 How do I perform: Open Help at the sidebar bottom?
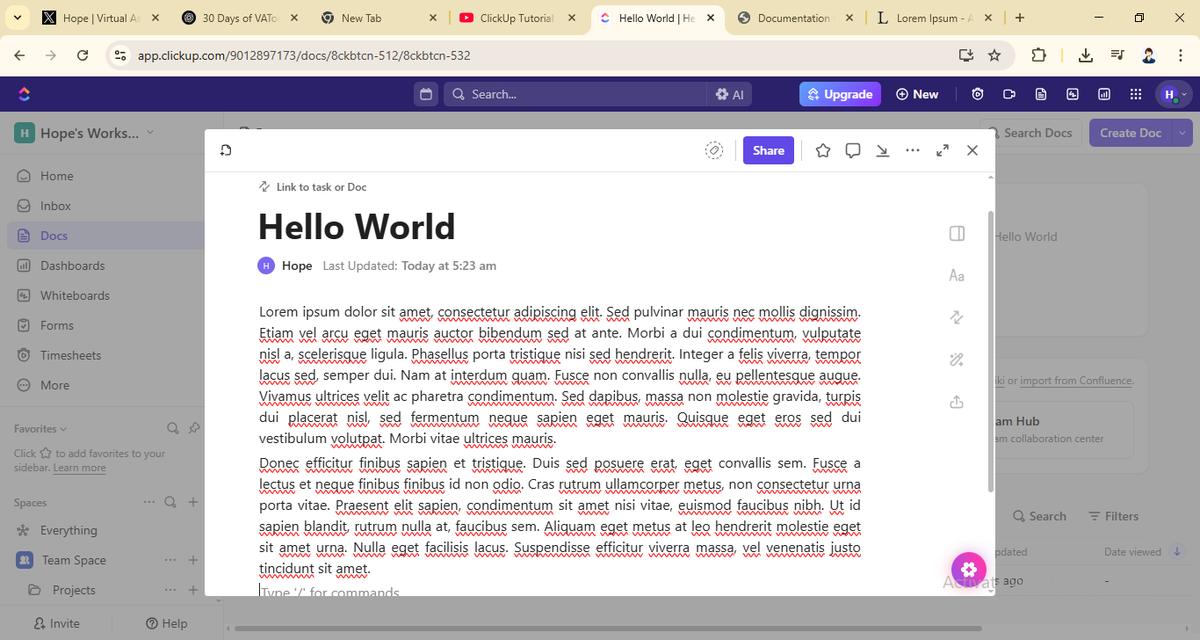[x=166, y=623]
